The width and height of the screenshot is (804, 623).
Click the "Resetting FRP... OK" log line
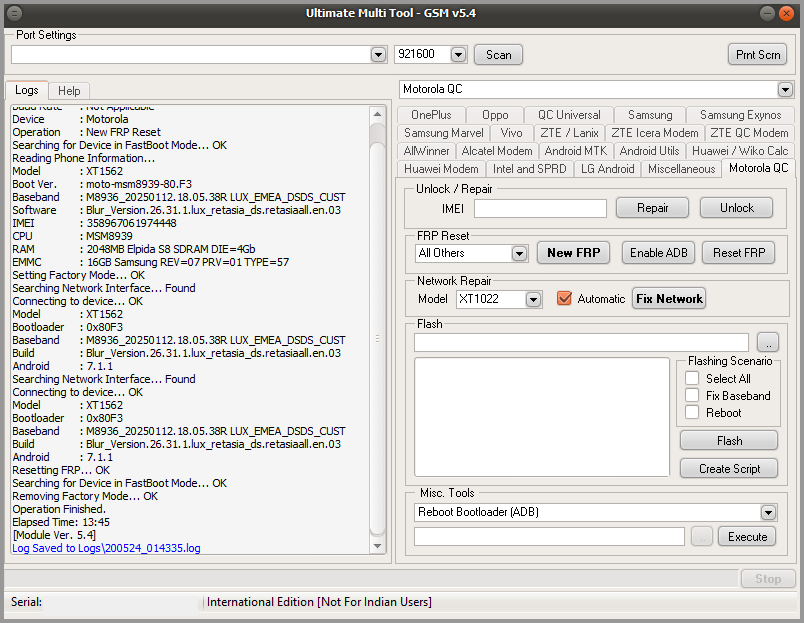coord(61,470)
